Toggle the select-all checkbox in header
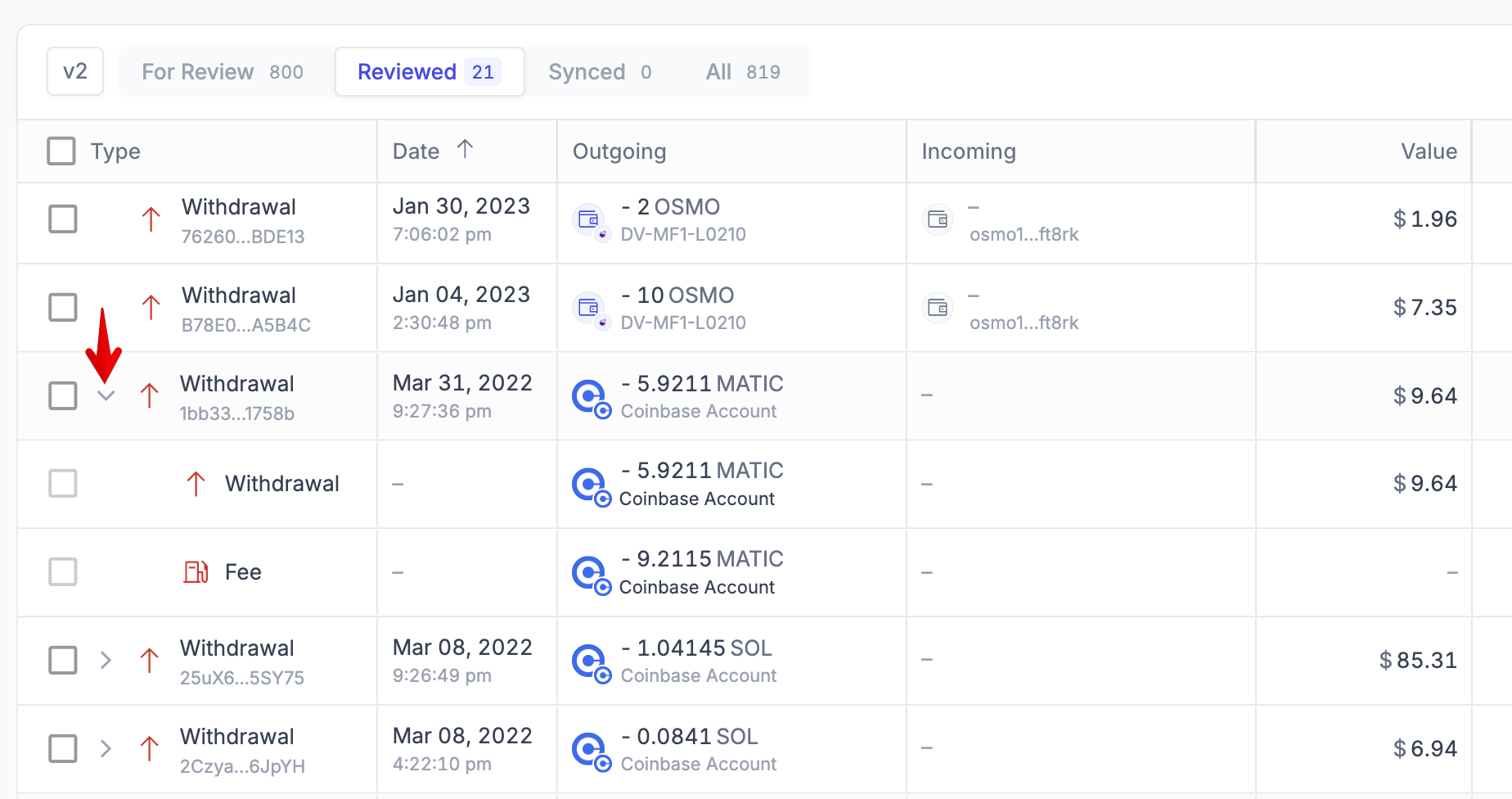This screenshot has width=1512, height=799. (x=61, y=151)
